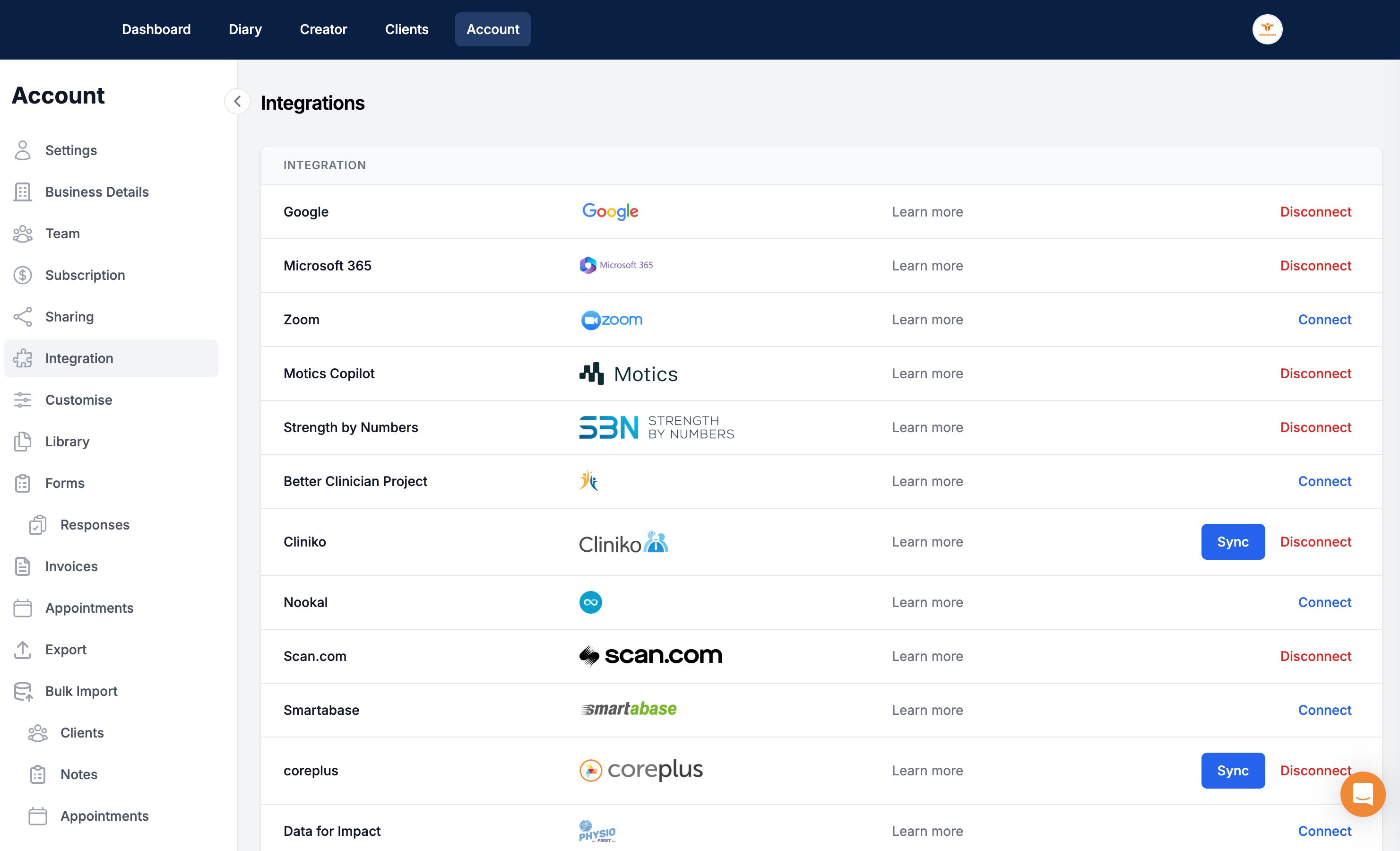This screenshot has height=851, width=1400.
Task: Switch to the Diary tab
Action: click(245, 29)
